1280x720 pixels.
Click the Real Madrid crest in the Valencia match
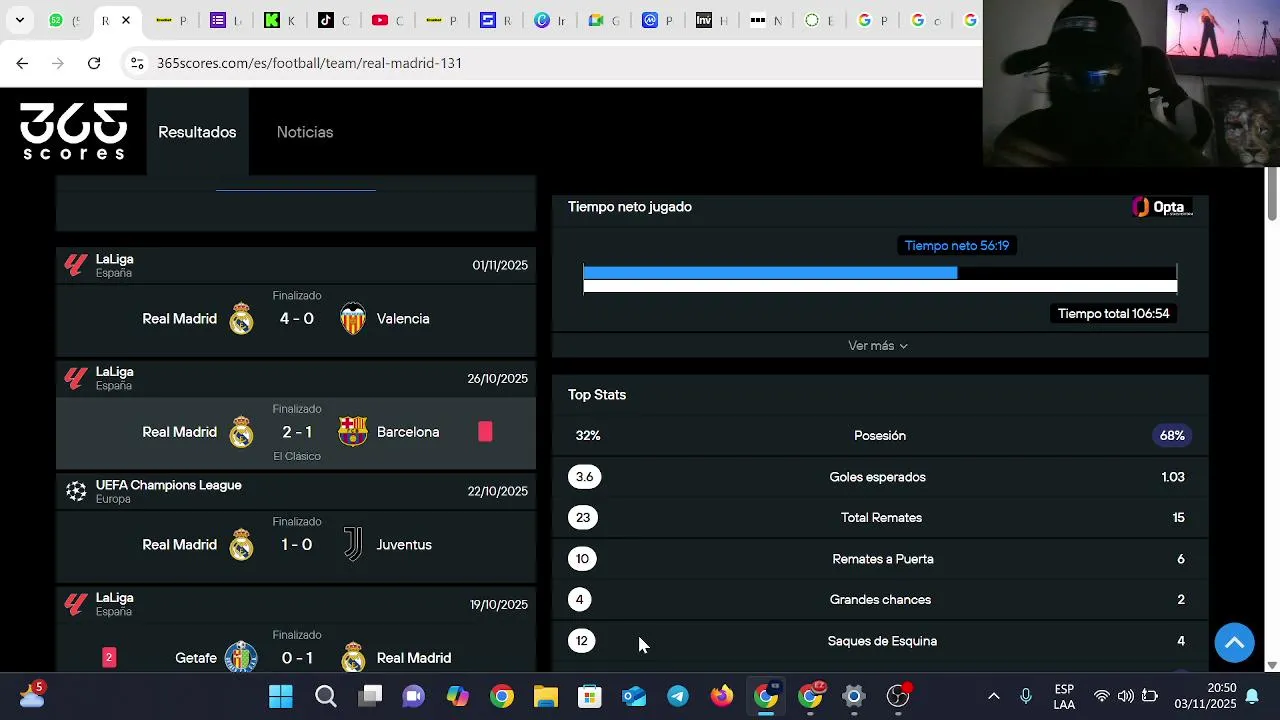coord(241,319)
